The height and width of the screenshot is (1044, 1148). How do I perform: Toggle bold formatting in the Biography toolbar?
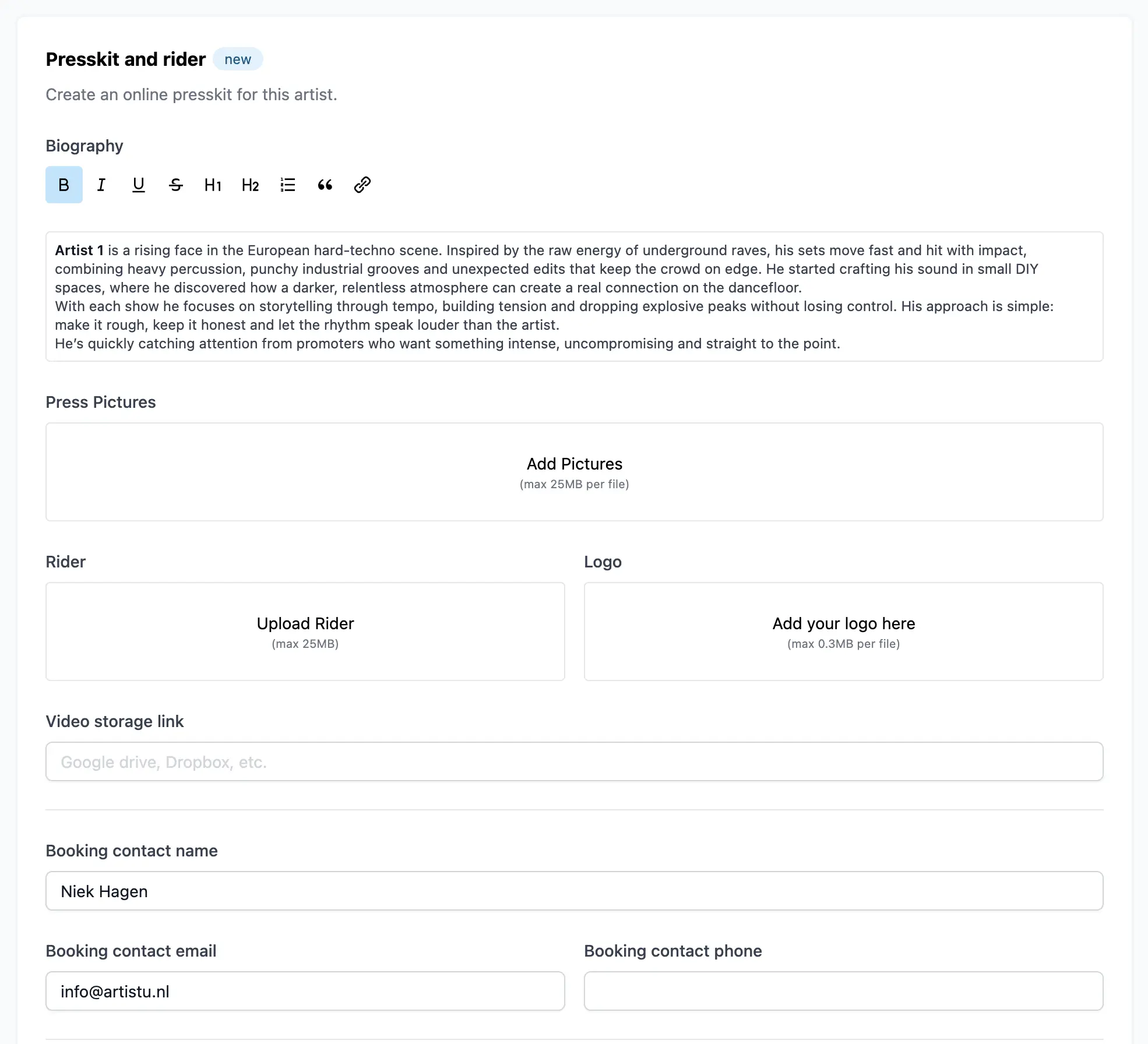[64, 185]
